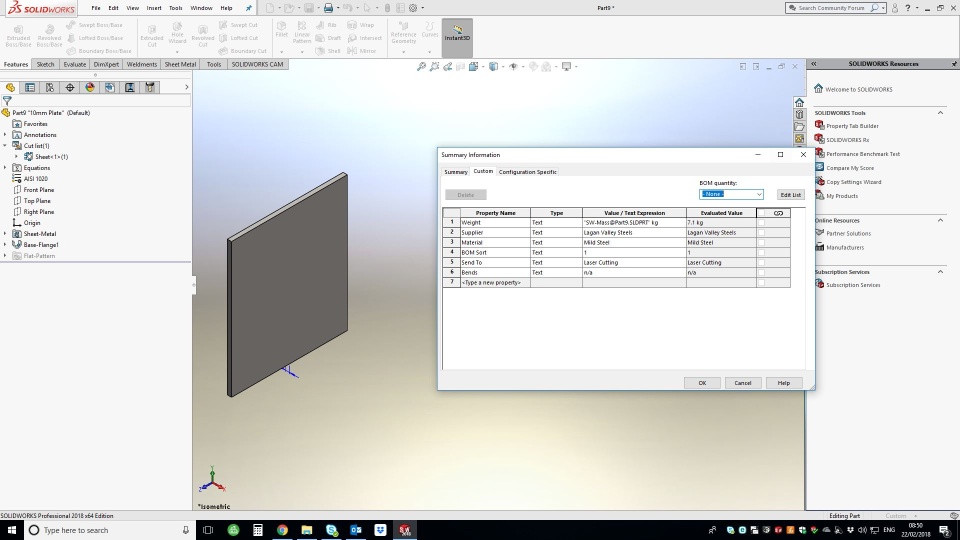Open the DimXpertManager crosshair tab icon
This screenshot has width=960, height=540.
pos(70,88)
